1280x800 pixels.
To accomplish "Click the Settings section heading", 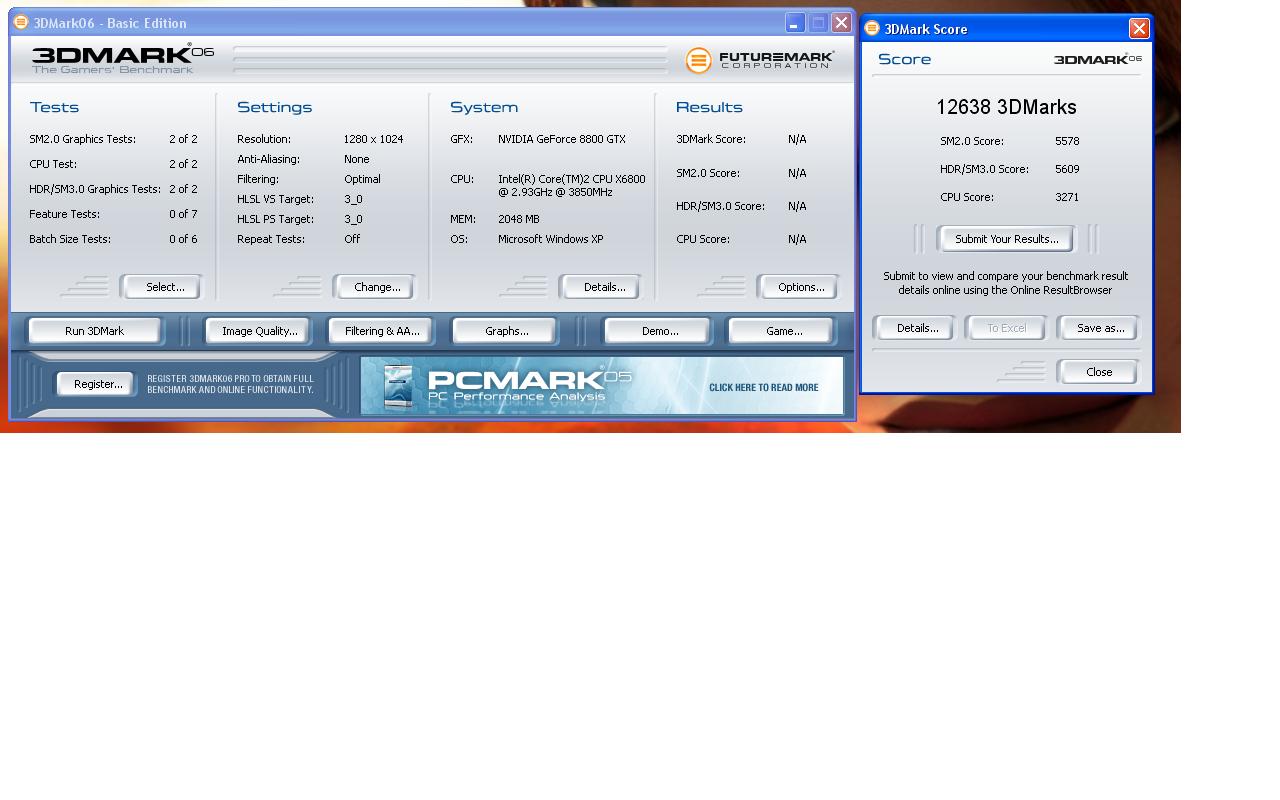I will tap(274, 107).
